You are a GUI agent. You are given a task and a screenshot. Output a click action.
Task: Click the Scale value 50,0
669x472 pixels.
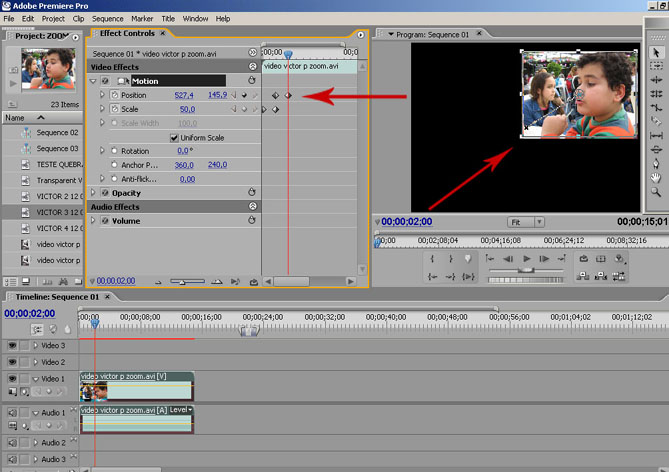click(187, 109)
